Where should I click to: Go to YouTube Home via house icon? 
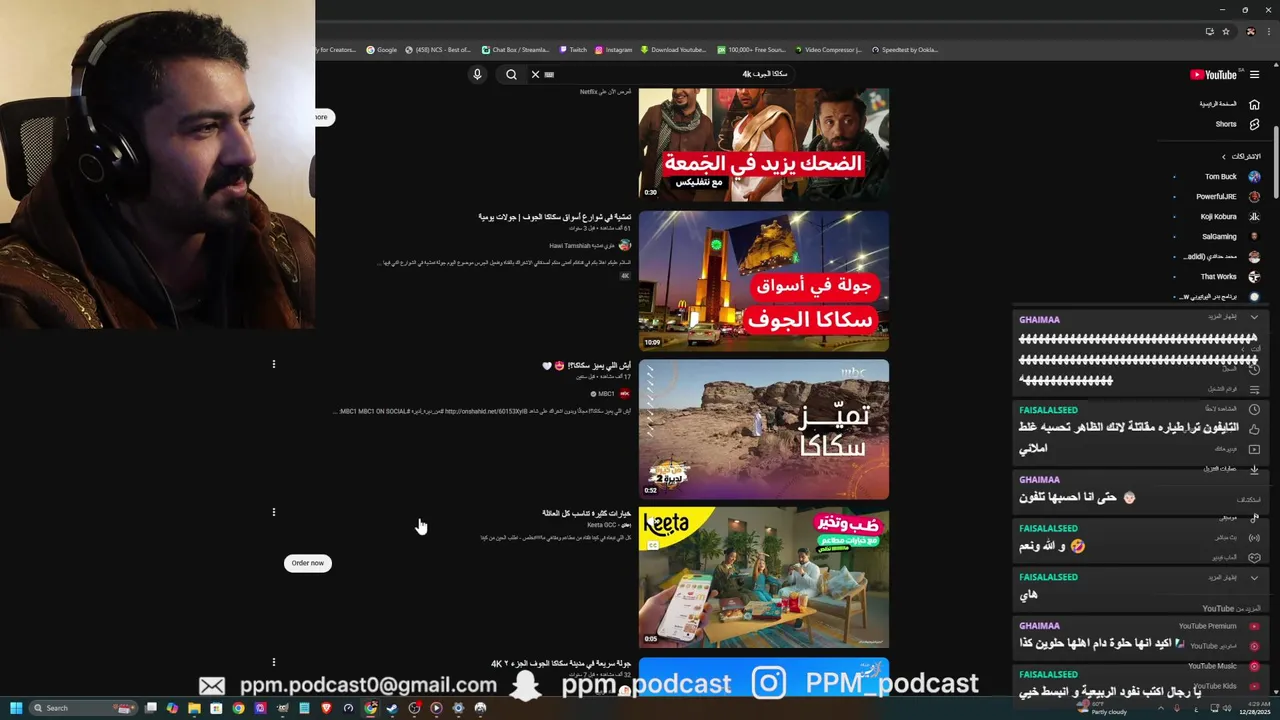[x=1254, y=104]
